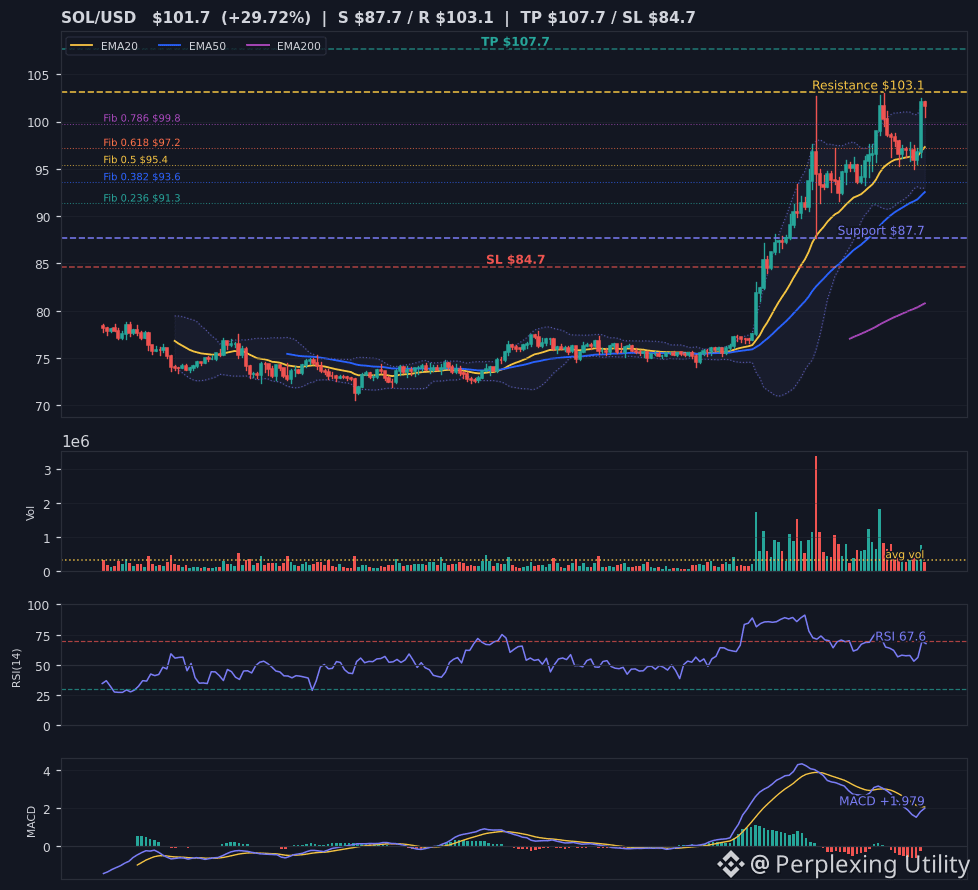The image size is (978, 890).
Task: Click the Fib 0.236 $91.3 label
Action: click(142, 198)
